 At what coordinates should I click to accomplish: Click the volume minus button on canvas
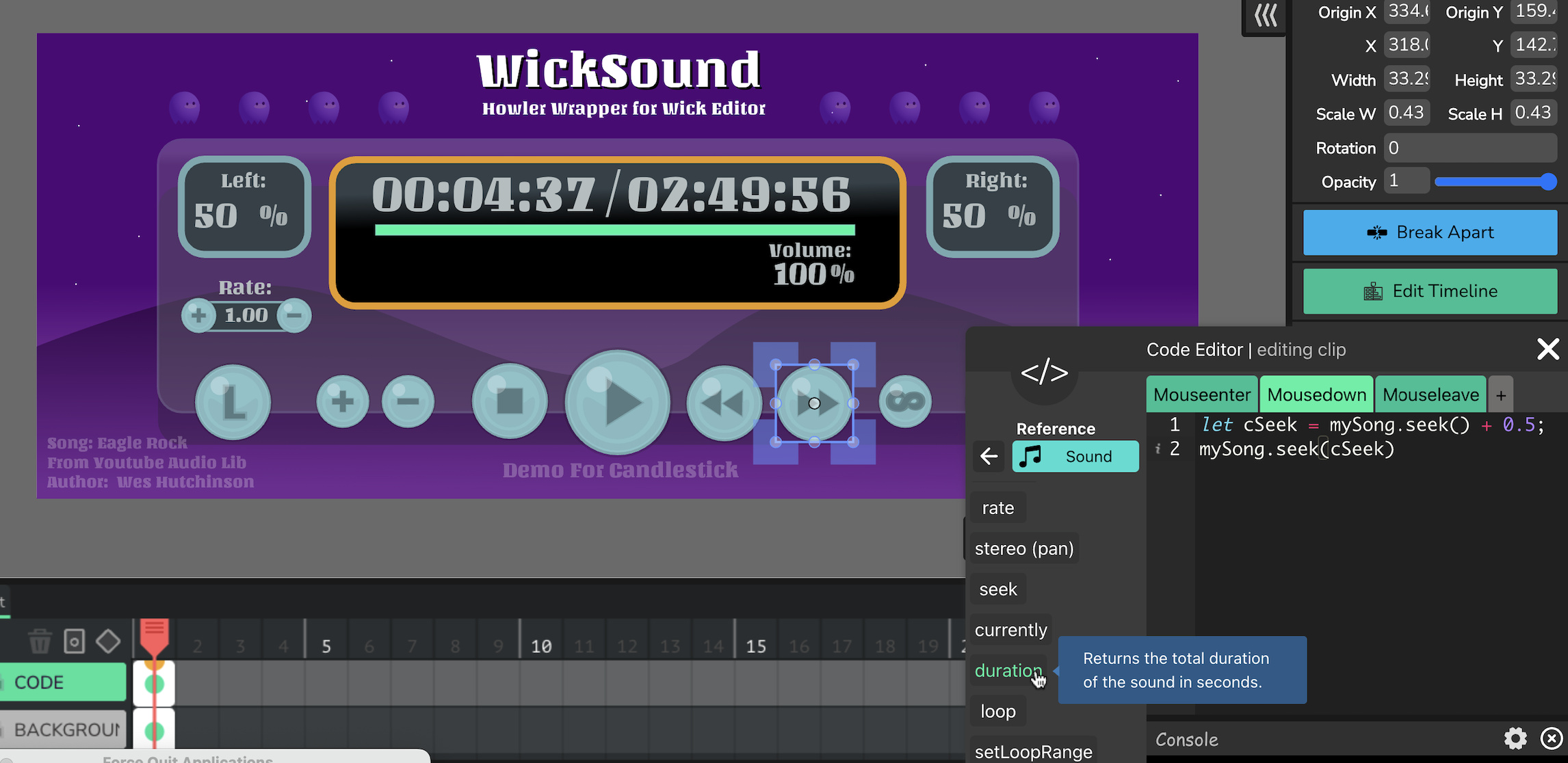pyautogui.click(x=408, y=401)
